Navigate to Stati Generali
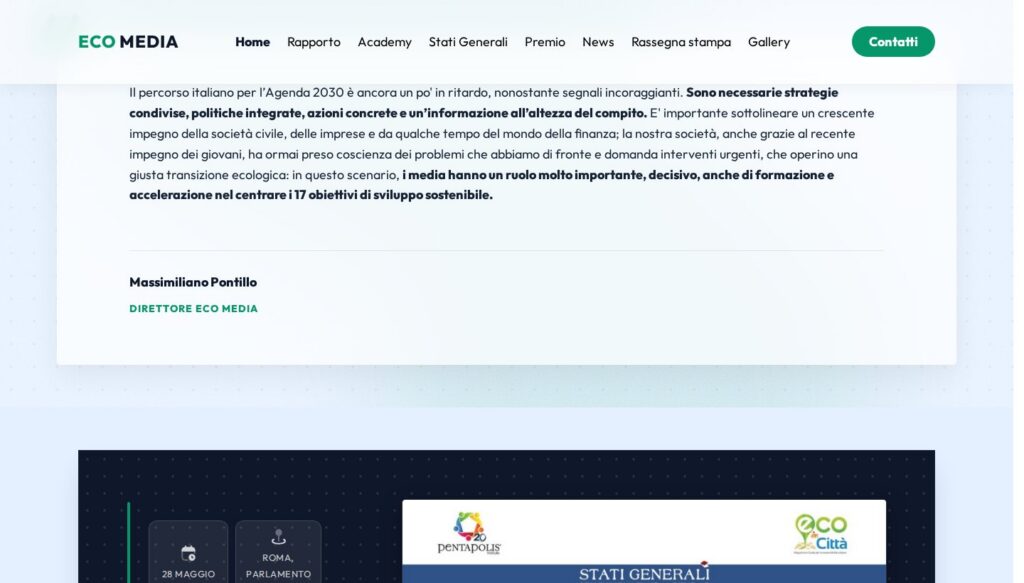1024x583 pixels. tap(468, 42)
